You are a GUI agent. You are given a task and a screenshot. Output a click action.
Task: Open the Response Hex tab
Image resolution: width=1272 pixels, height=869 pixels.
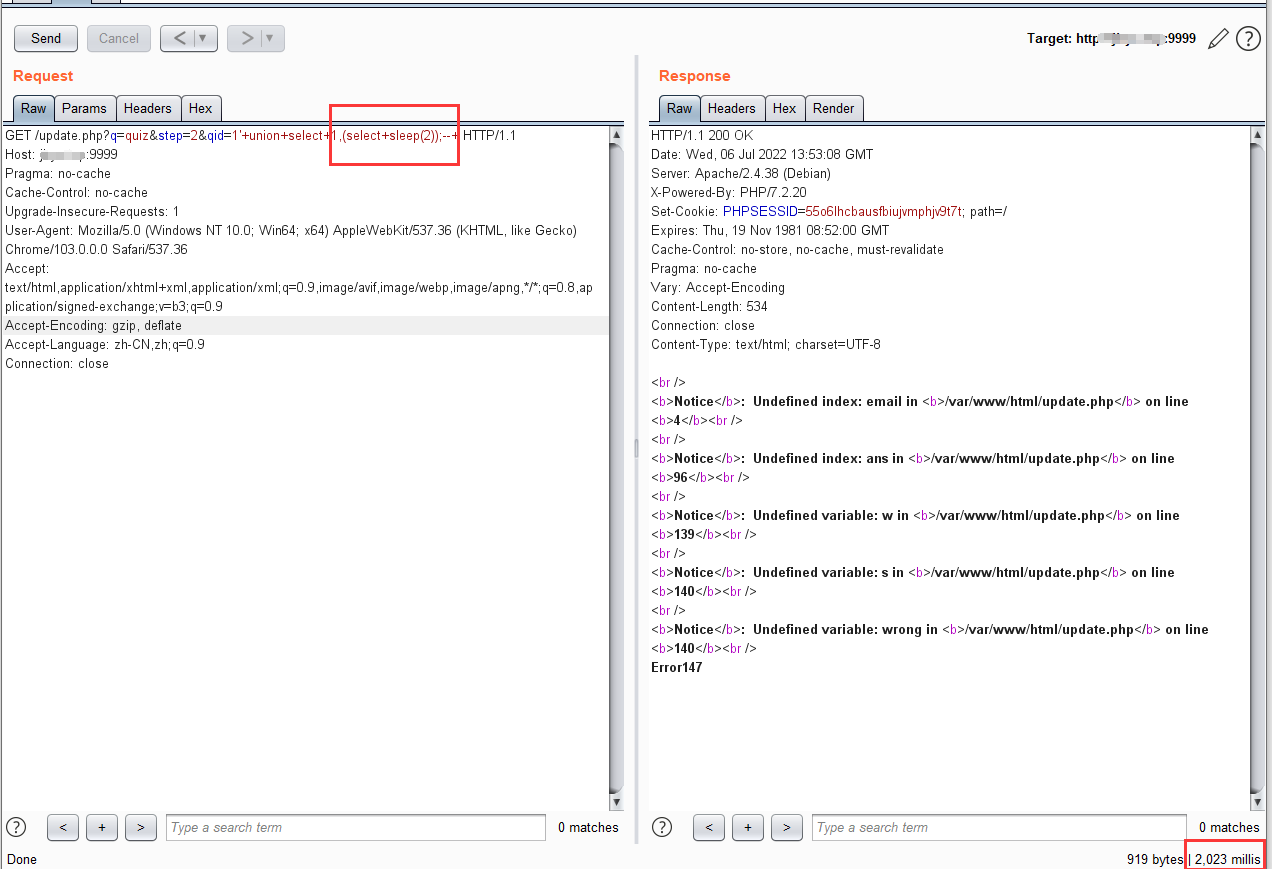point(785,108)
